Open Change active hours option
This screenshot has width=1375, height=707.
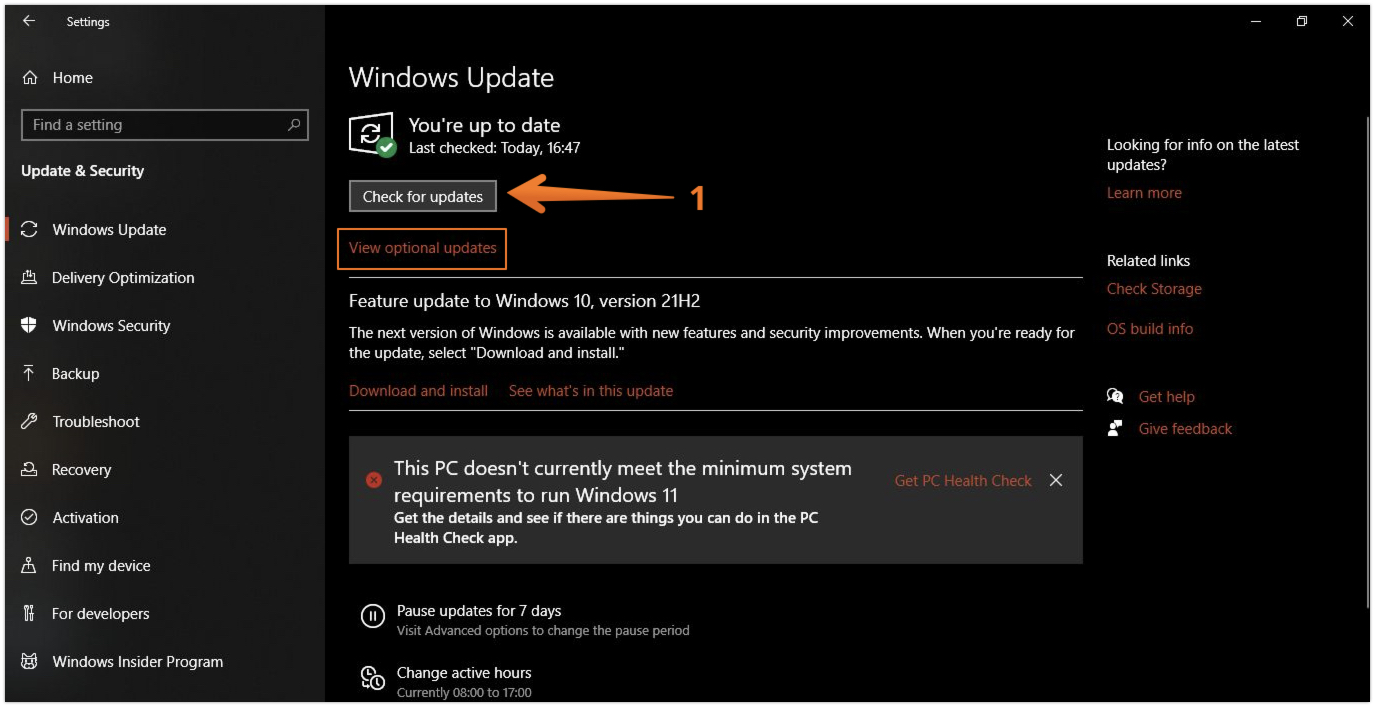click(x=463, y=673)
